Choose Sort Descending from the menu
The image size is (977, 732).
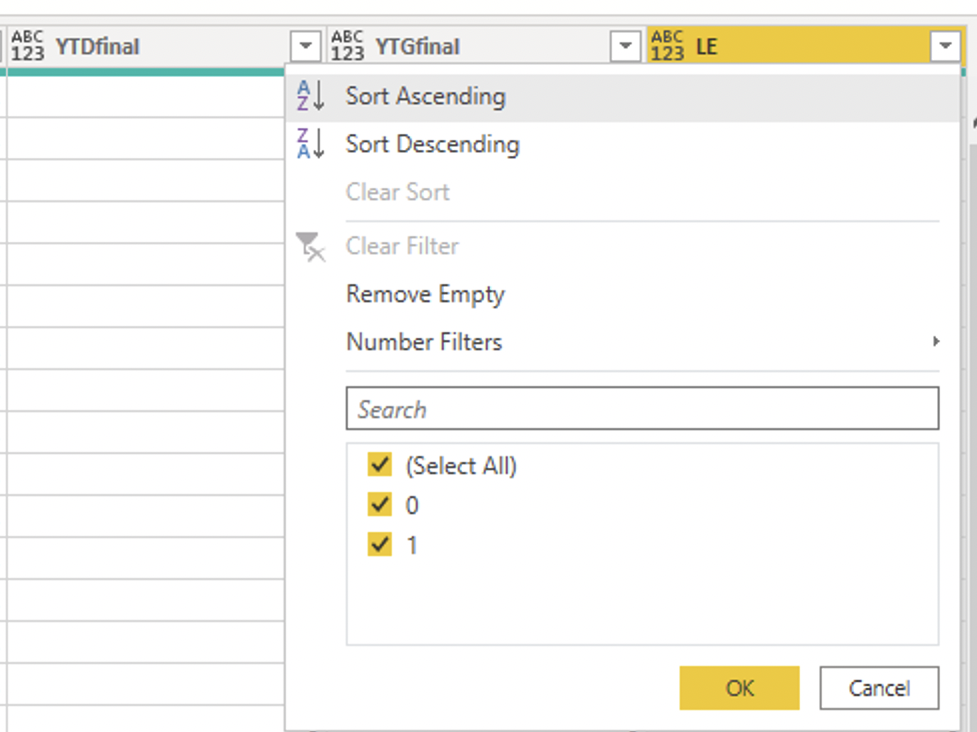622,144
